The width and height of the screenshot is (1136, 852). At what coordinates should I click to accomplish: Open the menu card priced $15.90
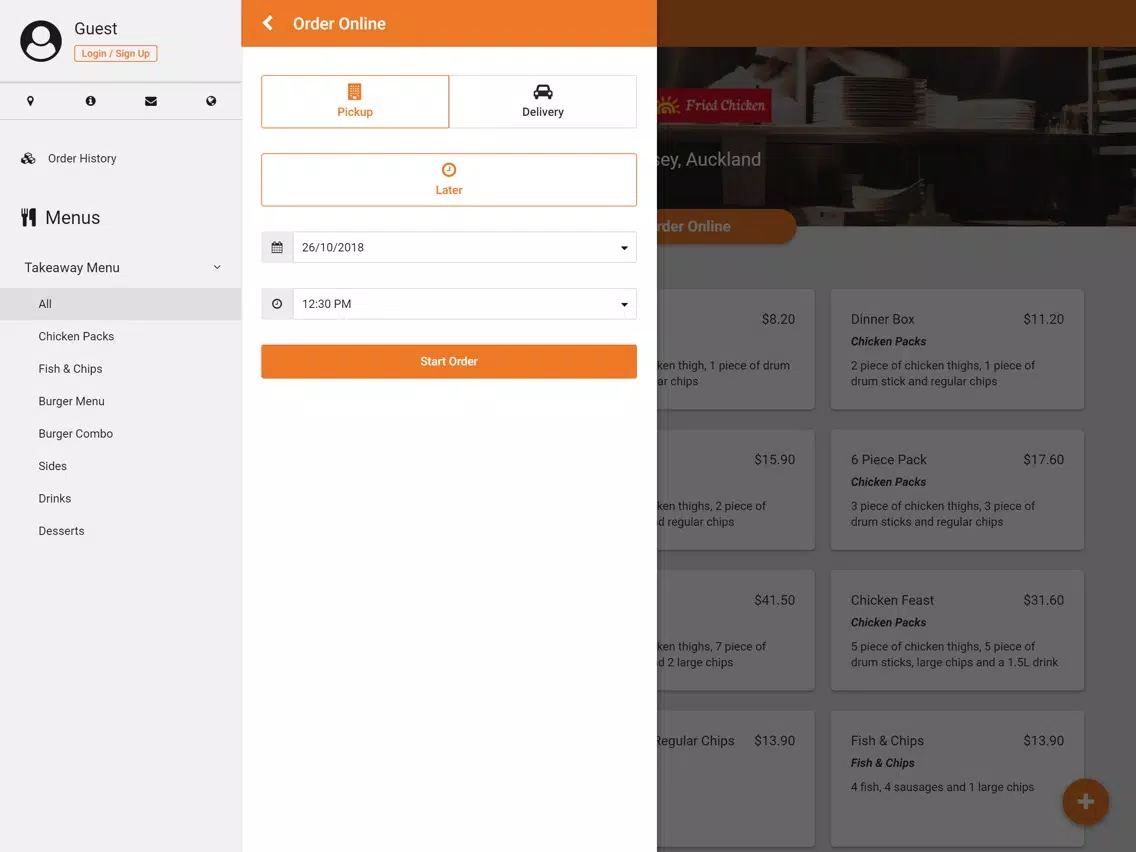(x=736, y=490)
